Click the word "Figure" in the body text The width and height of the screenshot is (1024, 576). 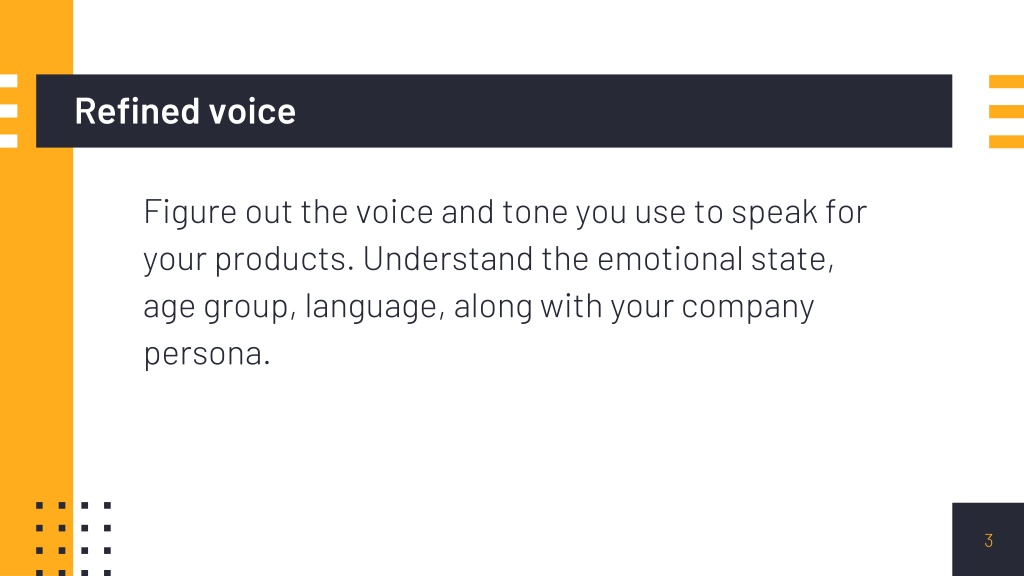click(x=190, y=213)
